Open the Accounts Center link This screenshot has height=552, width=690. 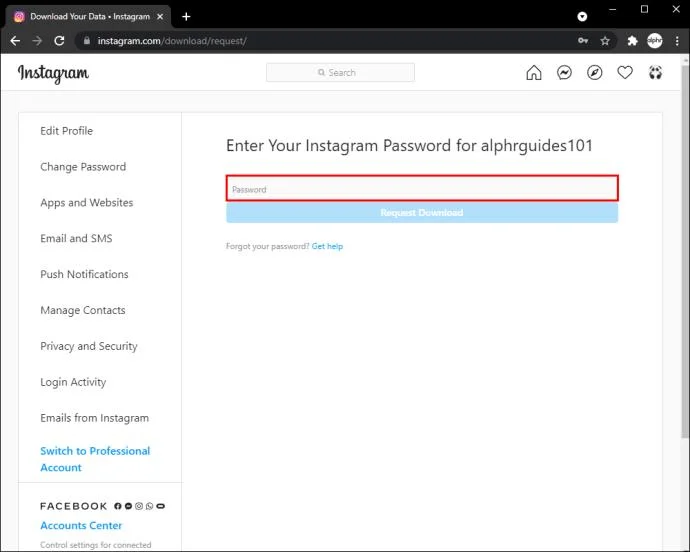pos(81,526)
